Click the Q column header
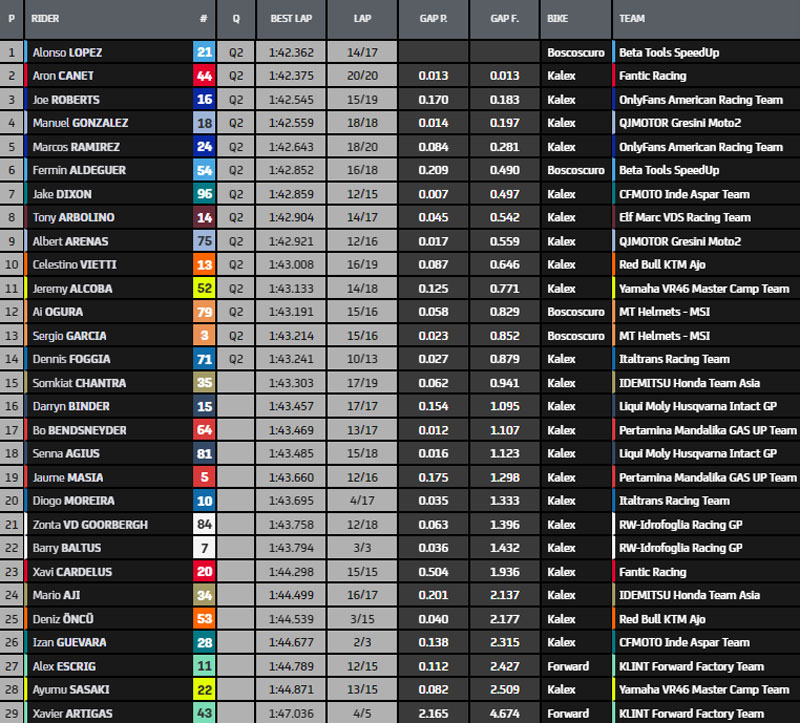The image size is (800, 723). pos(236,18)
